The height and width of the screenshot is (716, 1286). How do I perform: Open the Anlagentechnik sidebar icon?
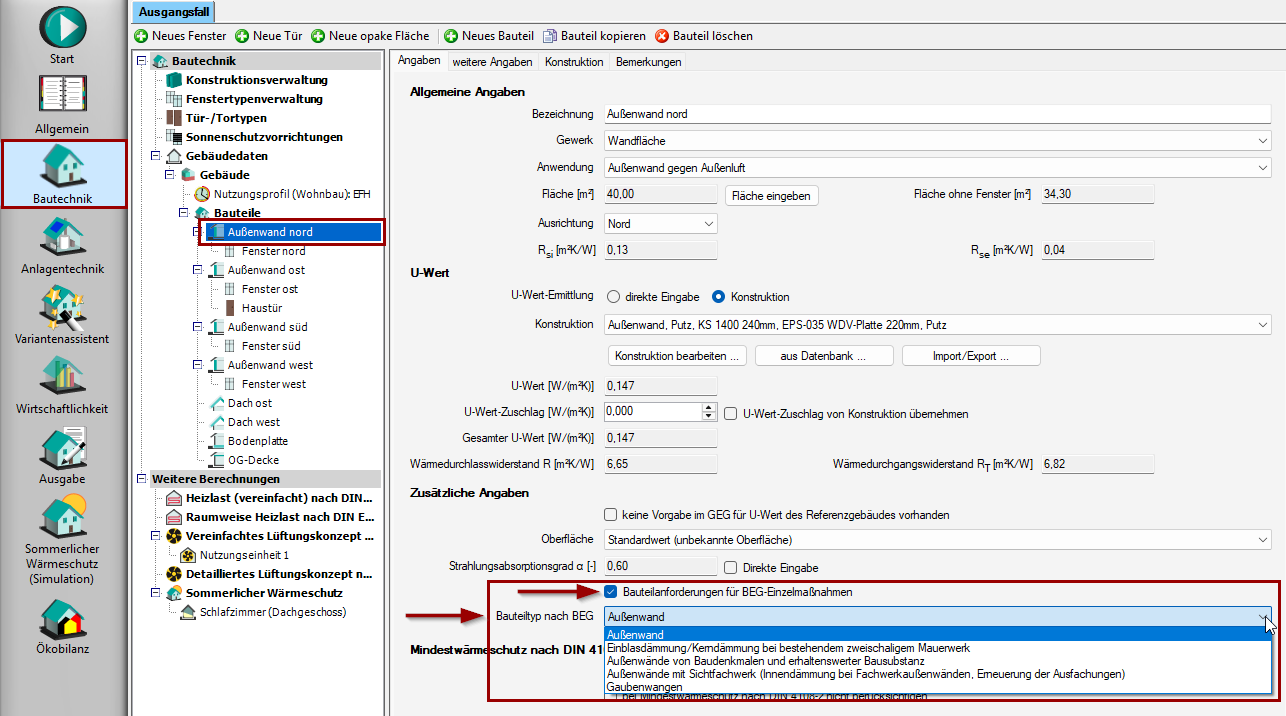[63, 238]
